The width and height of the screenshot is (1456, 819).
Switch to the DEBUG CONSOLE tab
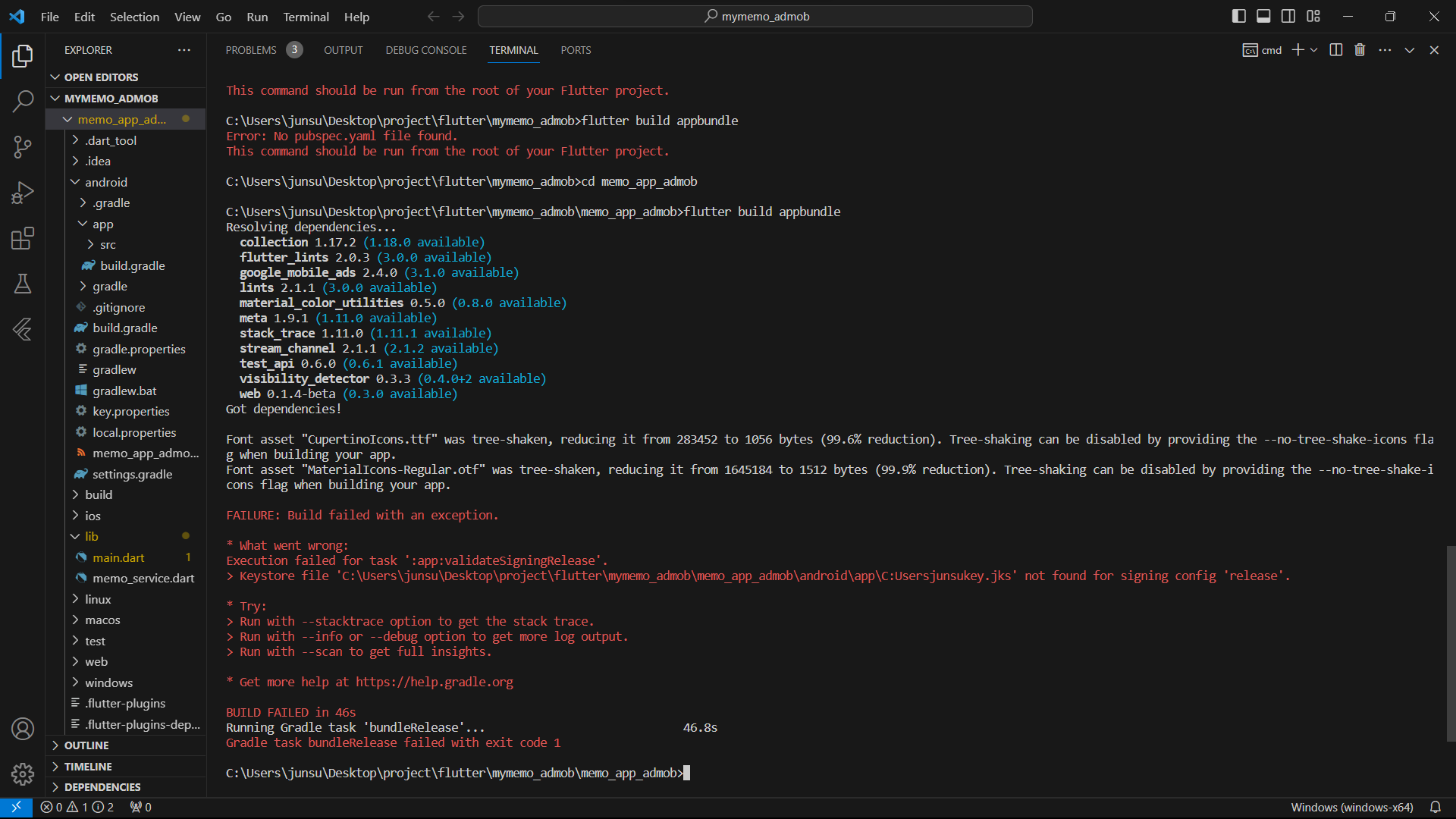coord(426,50)
